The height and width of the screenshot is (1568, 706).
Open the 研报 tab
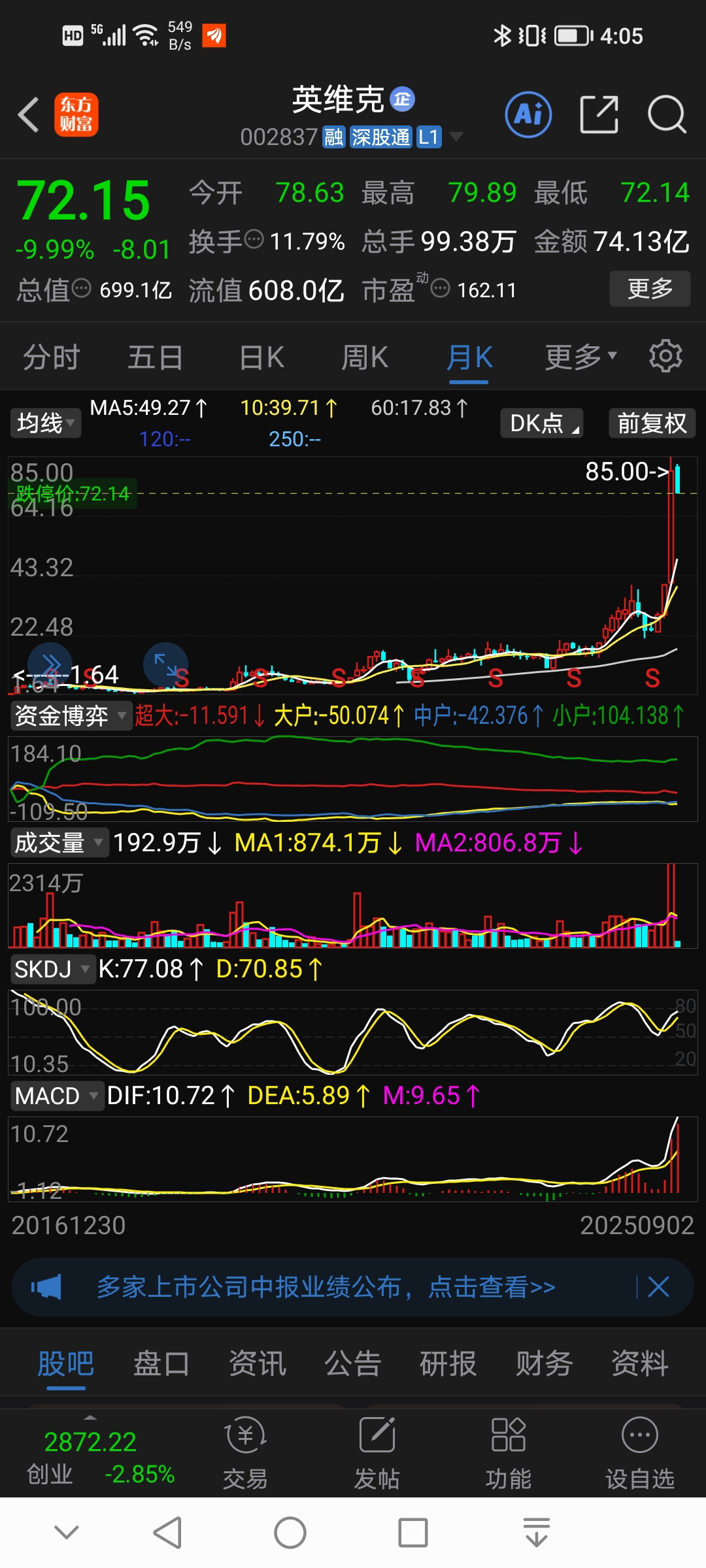click(448, 1364)
